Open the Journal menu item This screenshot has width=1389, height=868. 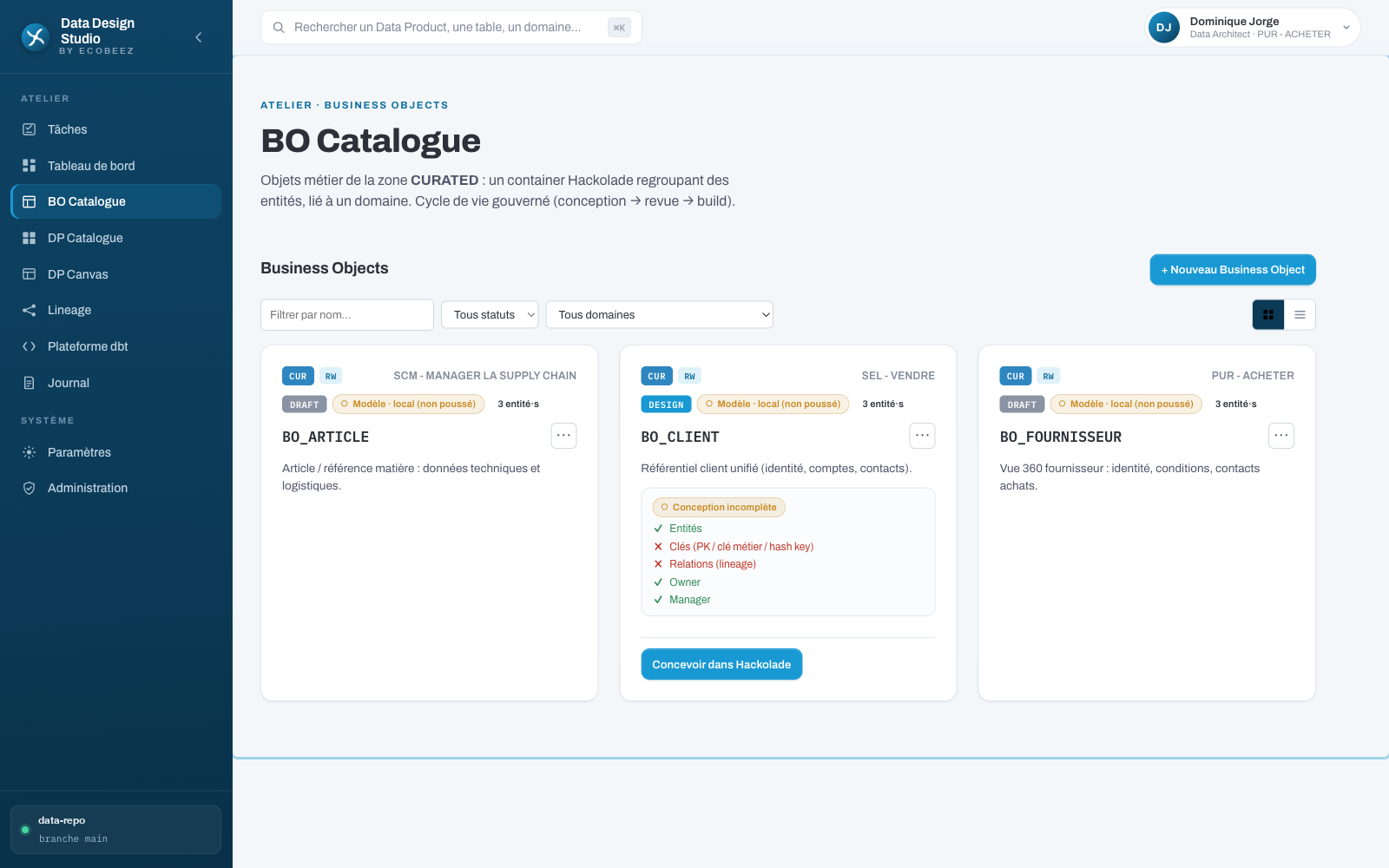[x=115, y=383]
